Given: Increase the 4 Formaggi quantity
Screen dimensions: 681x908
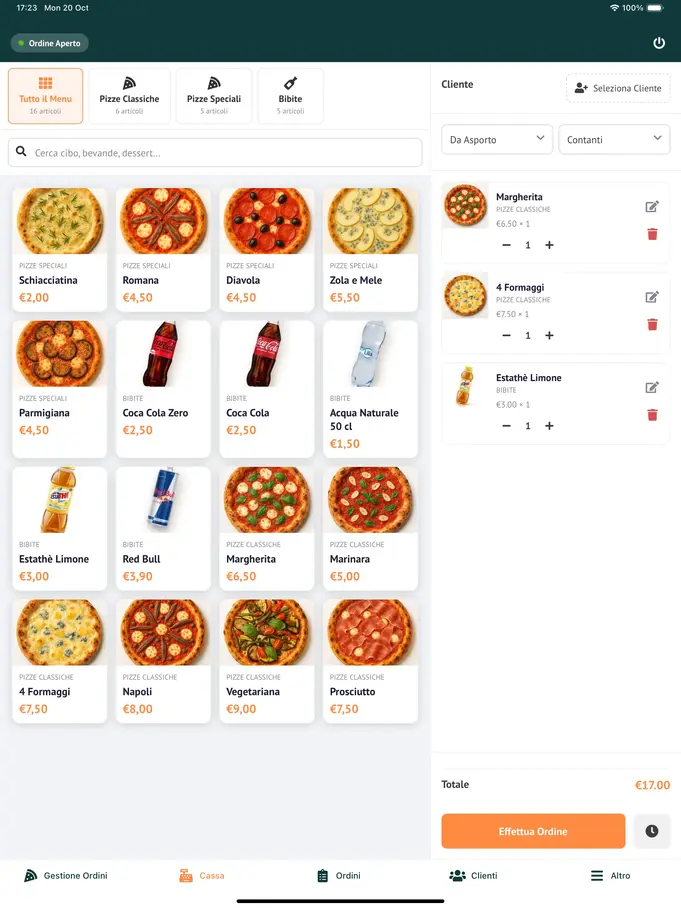Looking at the screenshot, I should click(x=549, y=335).
